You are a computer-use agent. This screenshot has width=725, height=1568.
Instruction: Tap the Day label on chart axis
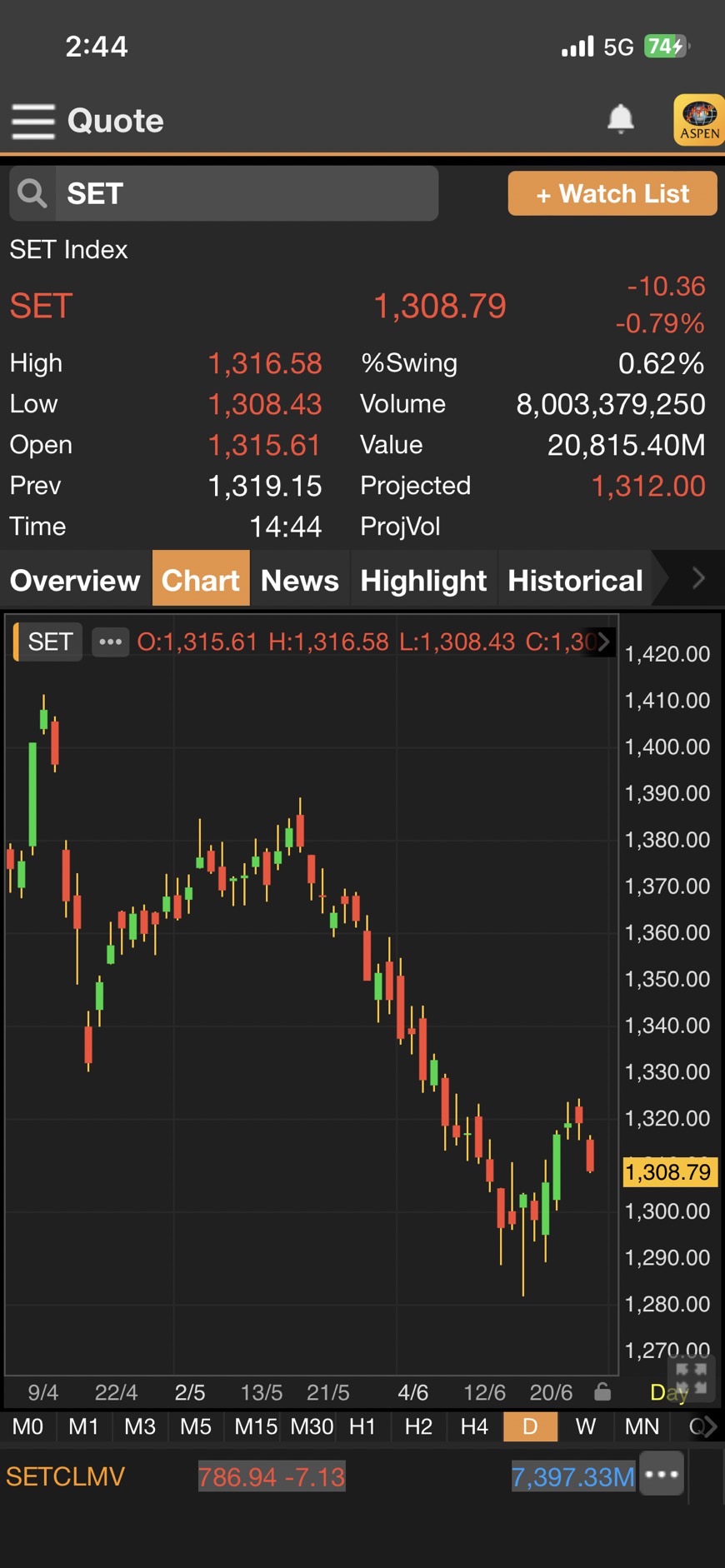tap(668, 1392)
